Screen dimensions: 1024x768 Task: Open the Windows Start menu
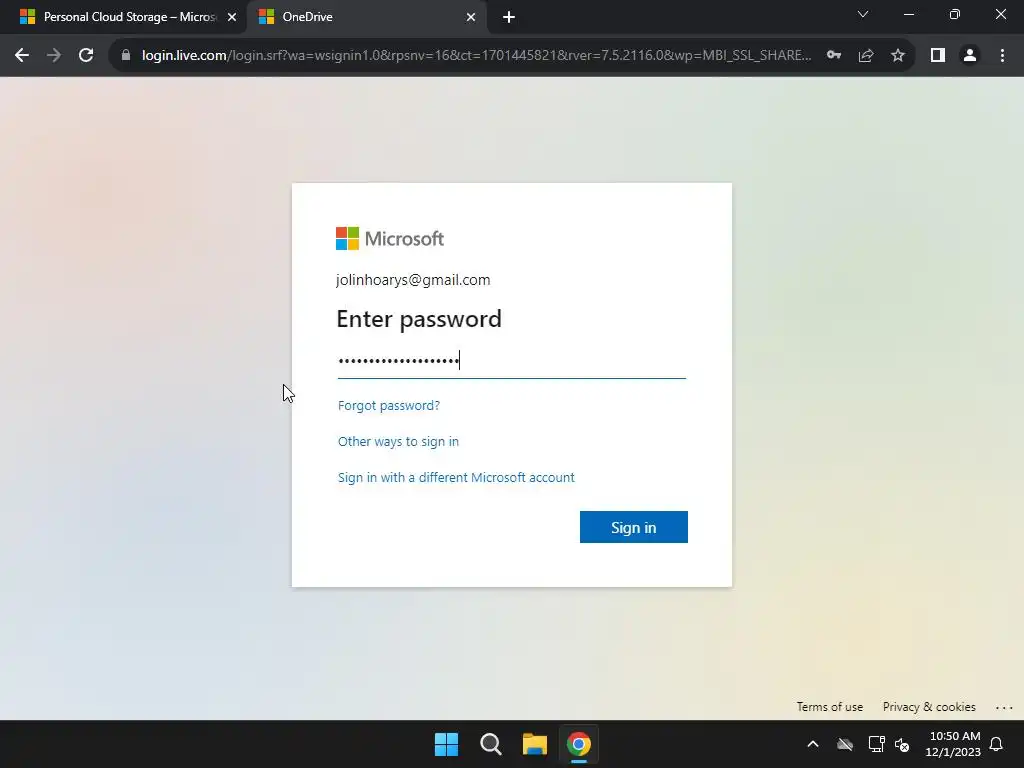447,744
